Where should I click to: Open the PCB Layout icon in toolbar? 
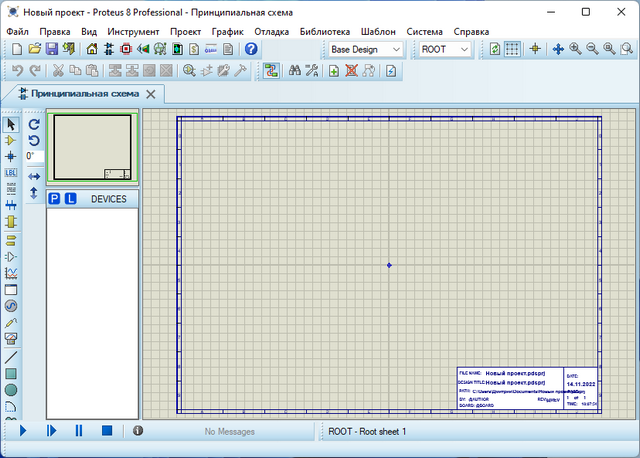[126, 49]
